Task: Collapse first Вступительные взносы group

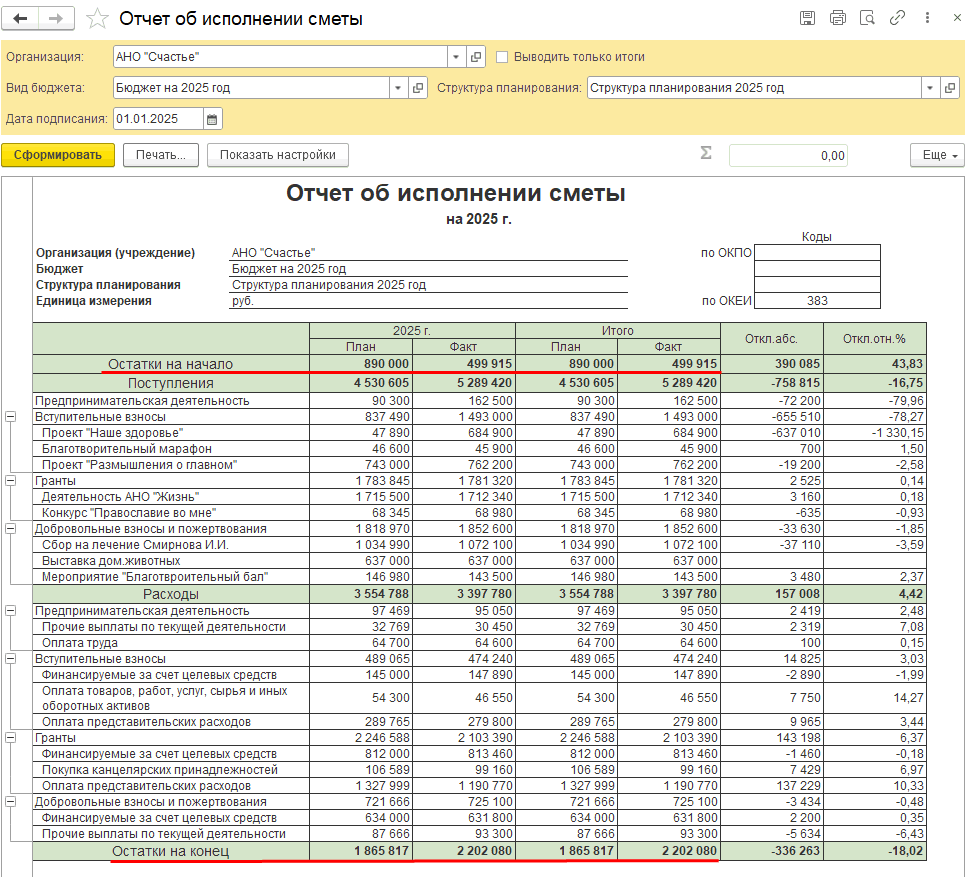Action: pyautogui.click(x=11, y=417)
